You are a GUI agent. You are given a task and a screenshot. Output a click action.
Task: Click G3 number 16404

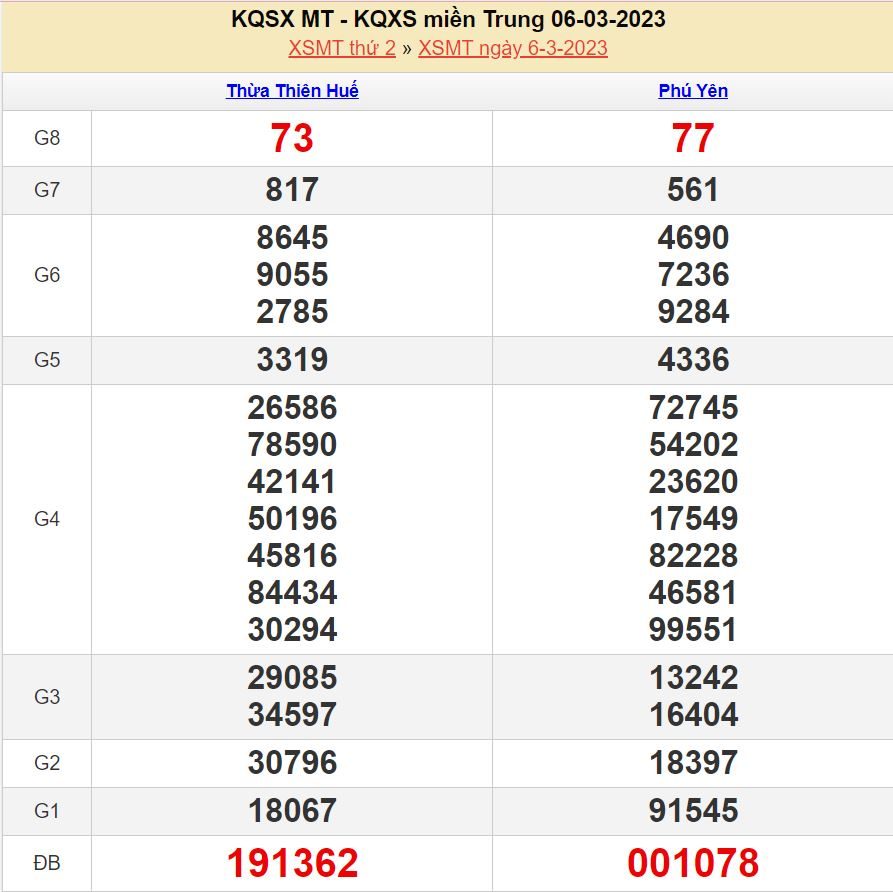(693, 714)
